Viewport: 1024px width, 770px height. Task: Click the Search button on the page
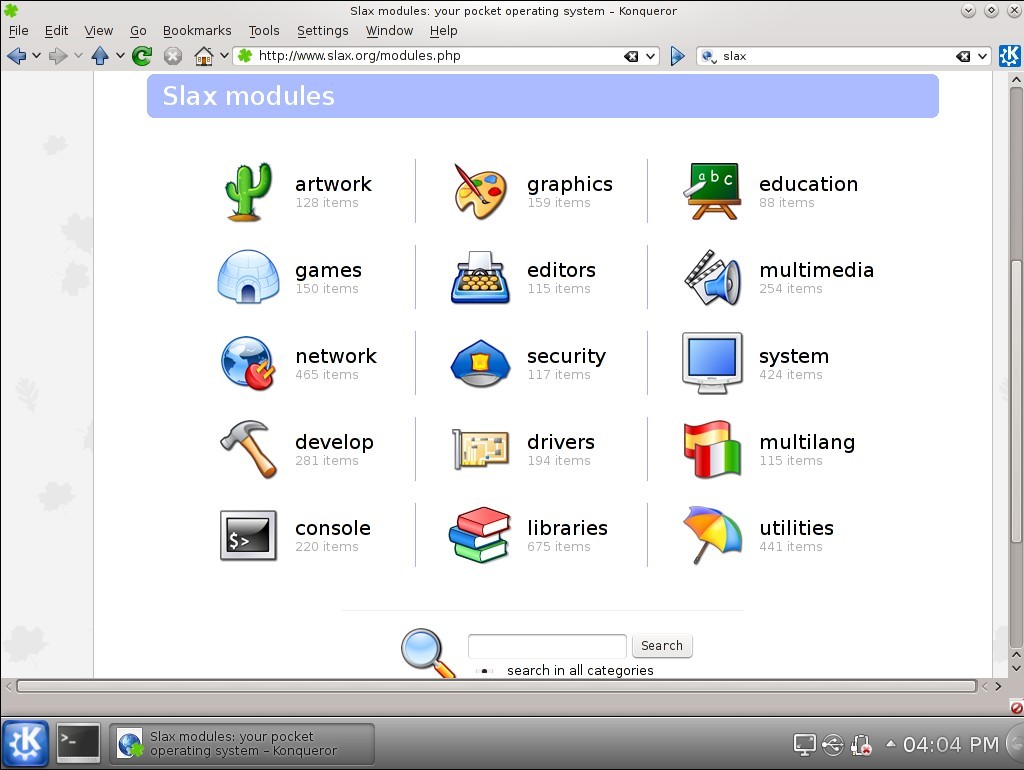point(662,646)
